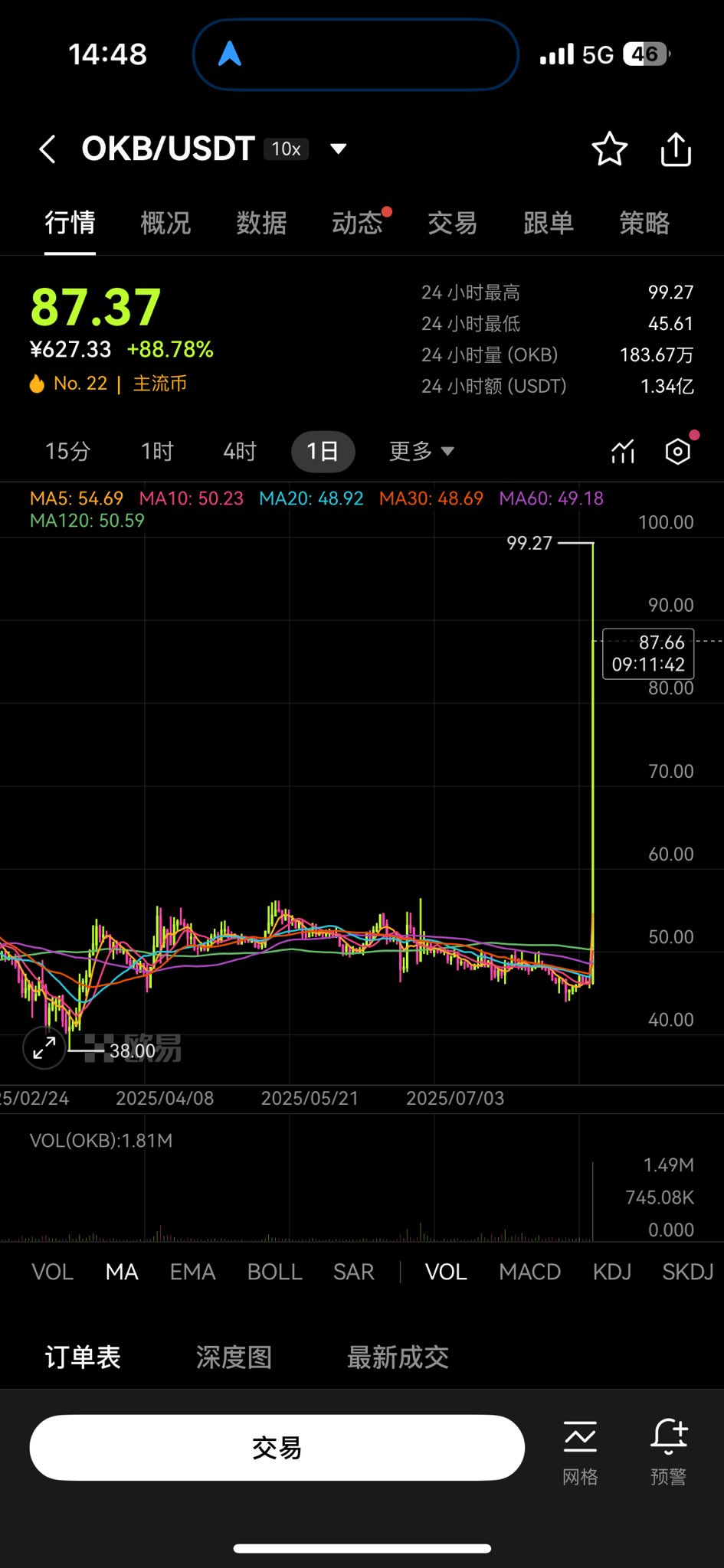Tap the No. 22 ranking link
724x1568 pixels.
tap(80, 384)
